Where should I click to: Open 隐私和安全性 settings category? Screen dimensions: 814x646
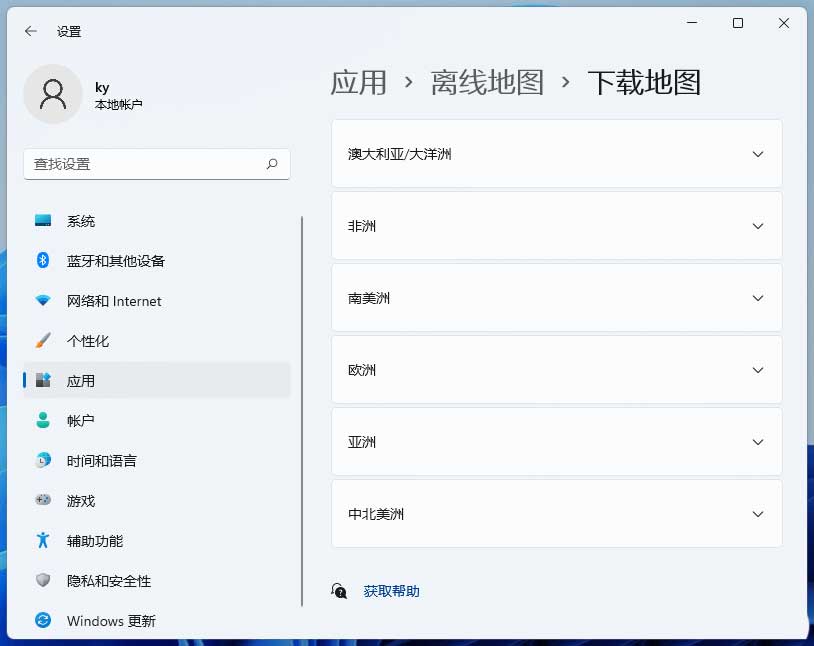tap(108, 581)
